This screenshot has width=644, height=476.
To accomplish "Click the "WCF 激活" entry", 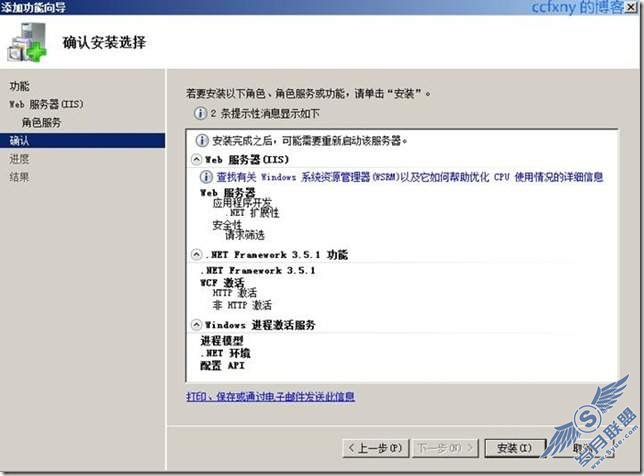I will [x=222, y=283].
